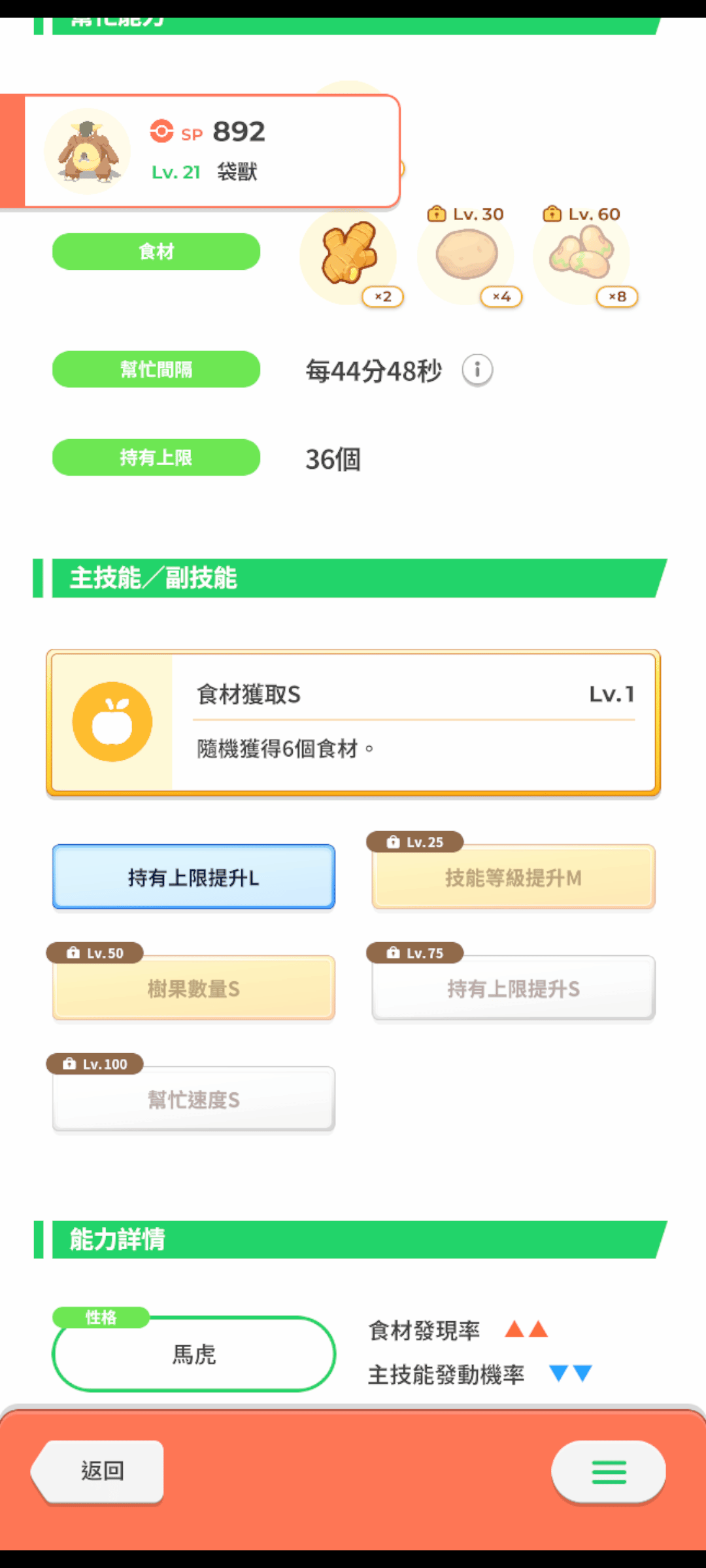Open the 食材獲取S main skill card
Screen dimensions: 706x1568
point(353,723)
